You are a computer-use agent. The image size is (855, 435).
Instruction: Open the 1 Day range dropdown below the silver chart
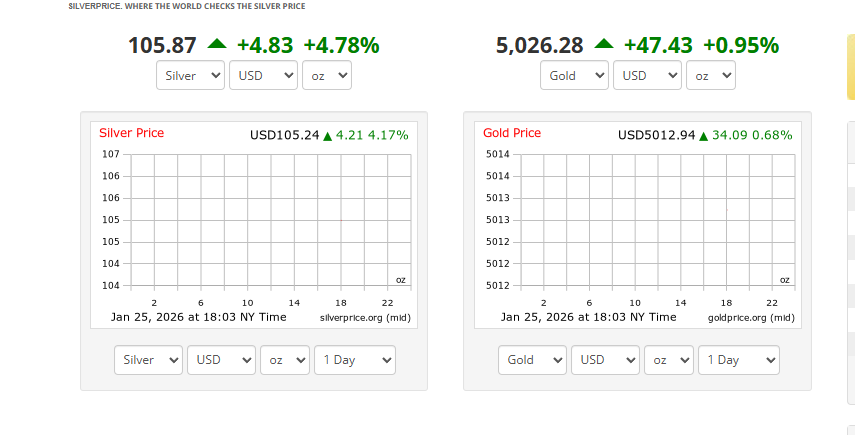click(355, 360)
